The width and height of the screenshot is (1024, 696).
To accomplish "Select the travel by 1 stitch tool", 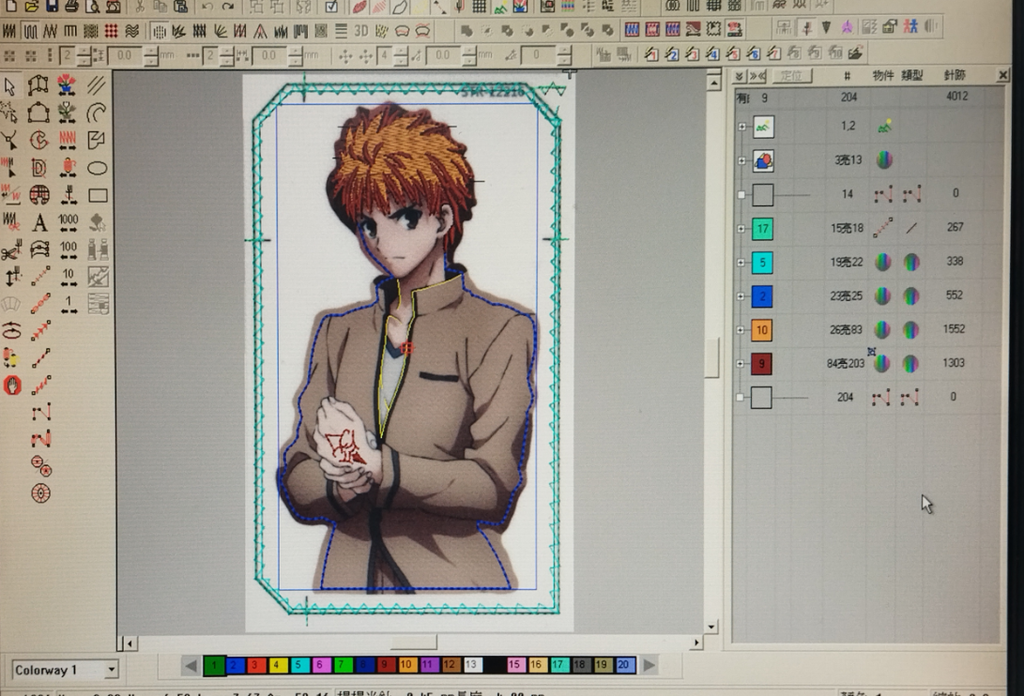I will pos(68,304).
